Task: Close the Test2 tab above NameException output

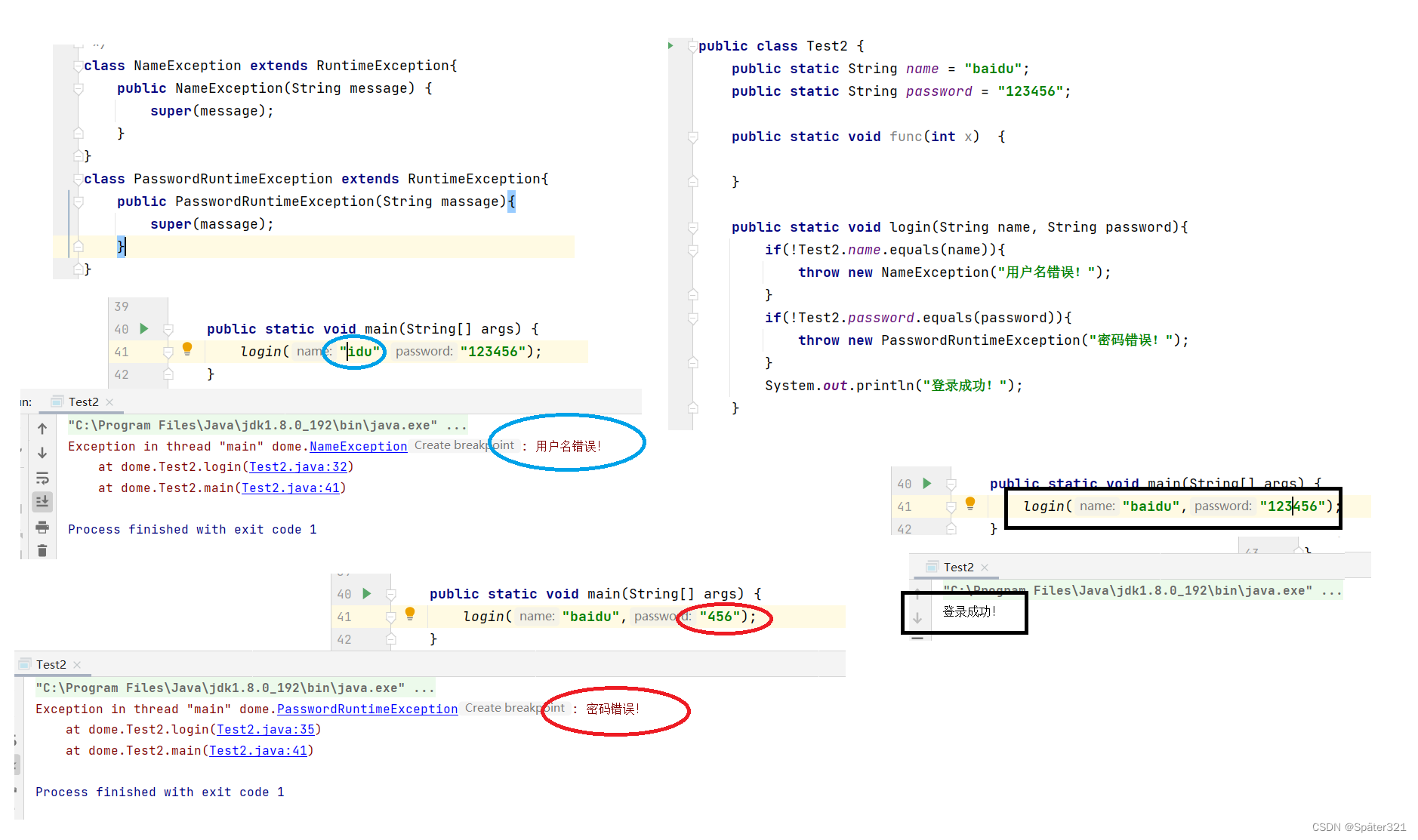Action: pyautogui.click(x=109, y=402)
